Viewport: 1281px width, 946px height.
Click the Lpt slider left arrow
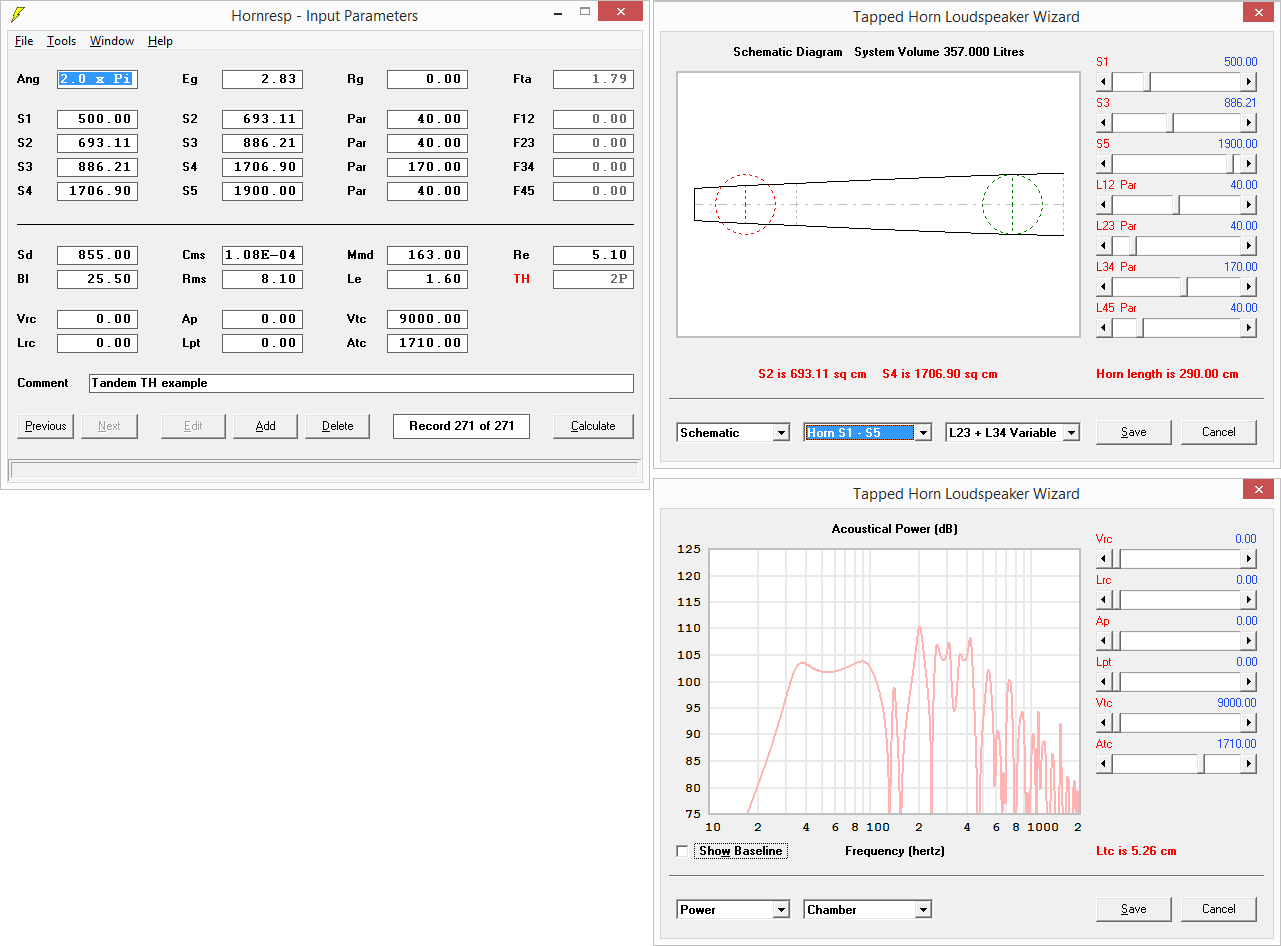click(x=1105, y=682)
